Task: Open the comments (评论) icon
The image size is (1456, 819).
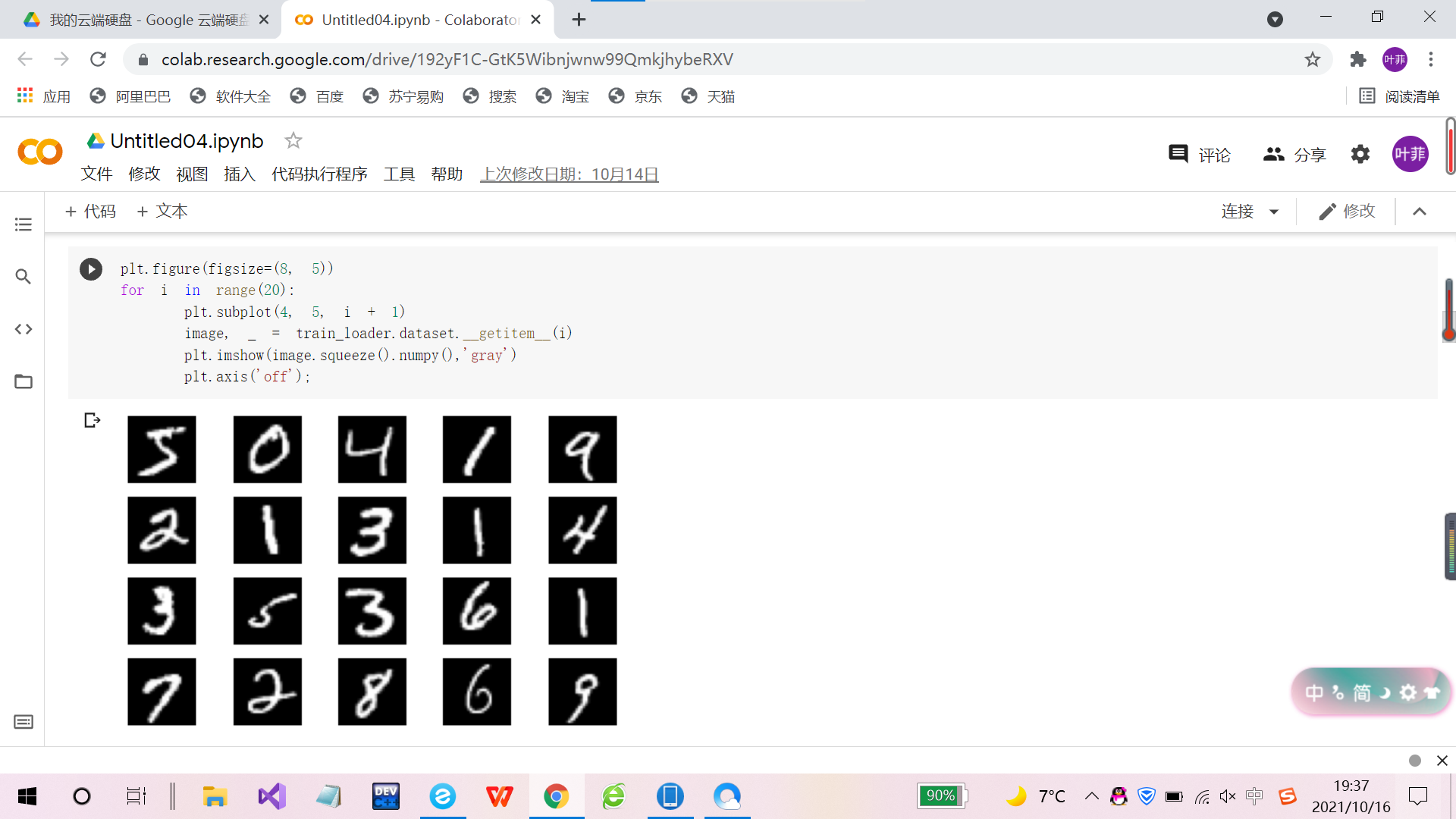Action: click(x=1178, y=155)
